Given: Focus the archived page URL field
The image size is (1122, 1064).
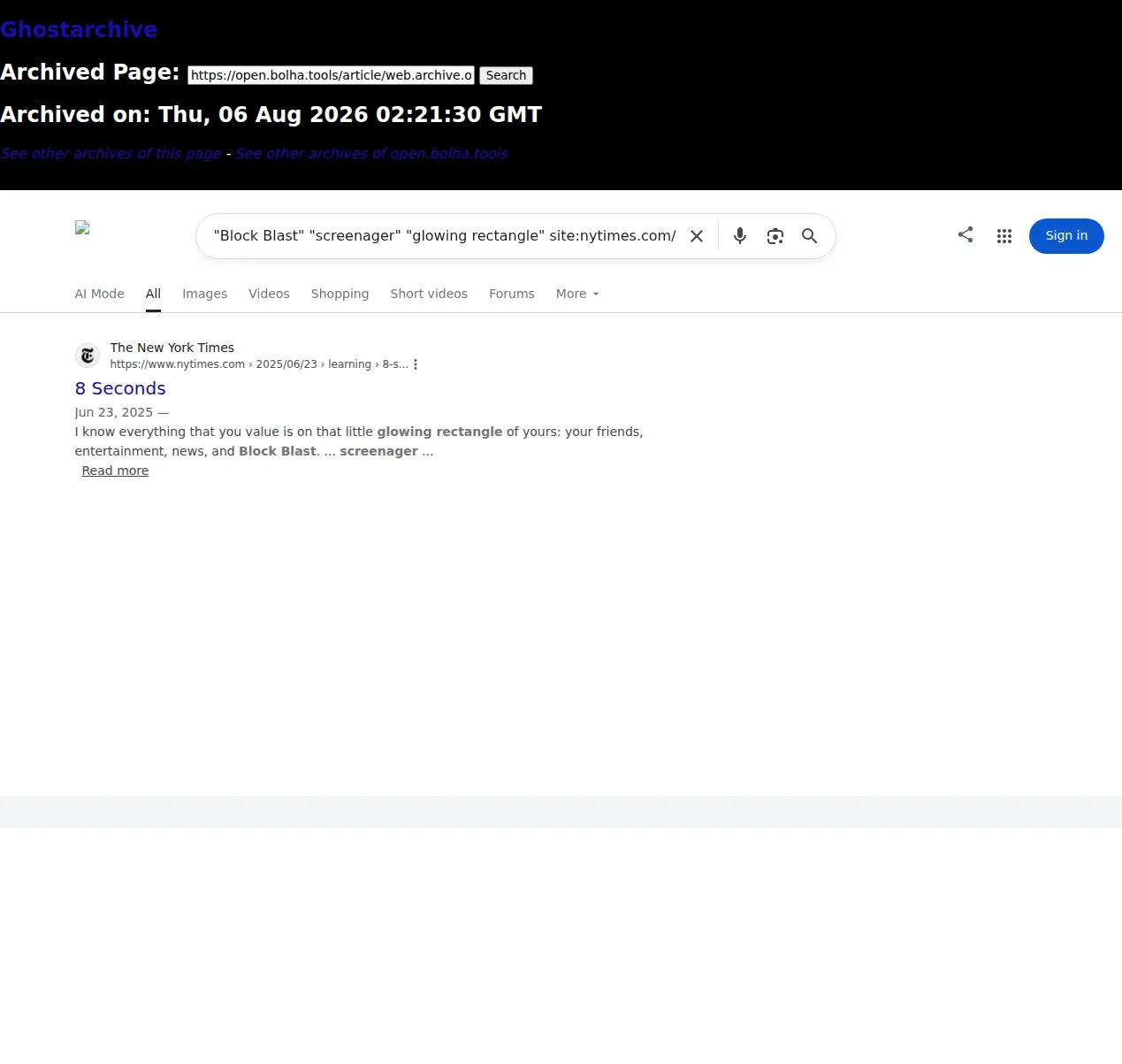Looking at the screenshot, I should (332, 75).
